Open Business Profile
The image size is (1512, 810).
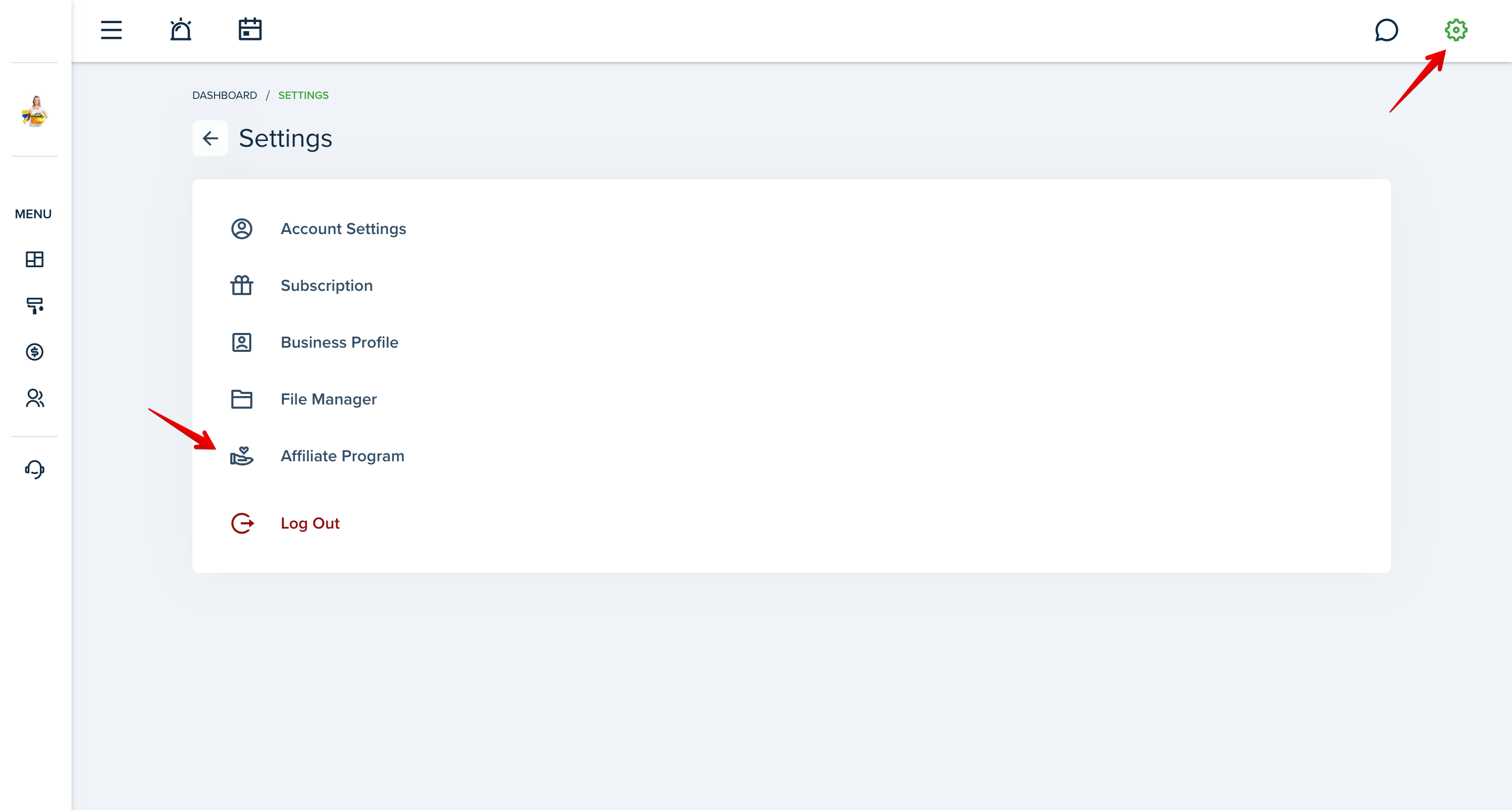pyautogui.click(x=339, y=342)
